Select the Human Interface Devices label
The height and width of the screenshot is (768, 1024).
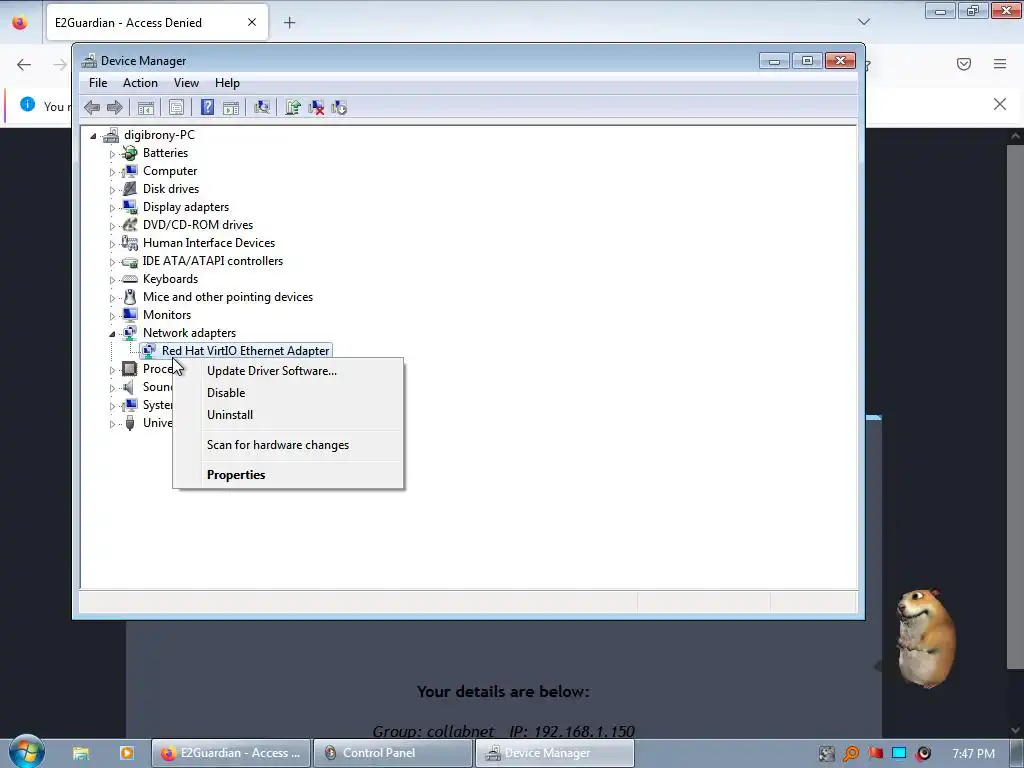click(x=209, y=243)
